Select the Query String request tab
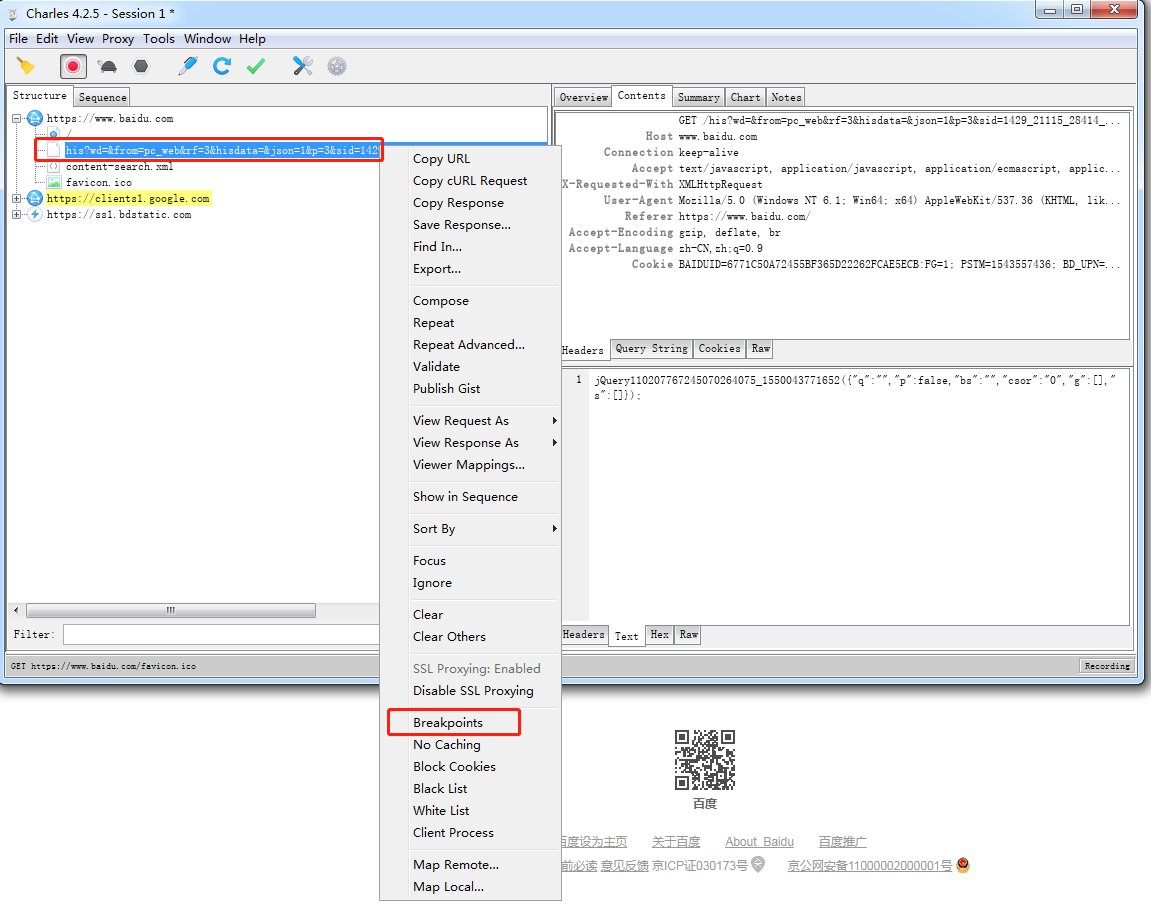The height and width of the screenshot is (906, 1151). [x=651, y=349]
